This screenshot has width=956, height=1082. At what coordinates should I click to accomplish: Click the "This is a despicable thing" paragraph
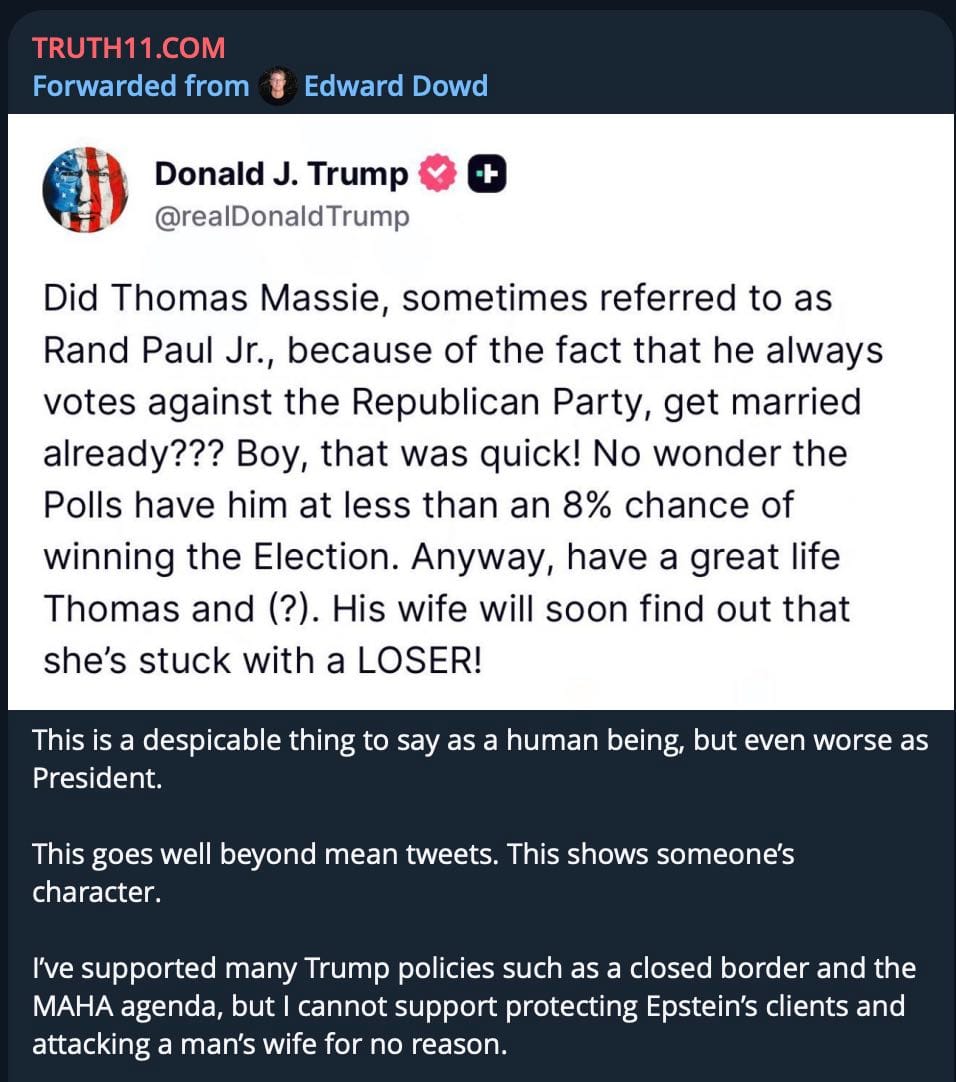[x=480, y=758]
